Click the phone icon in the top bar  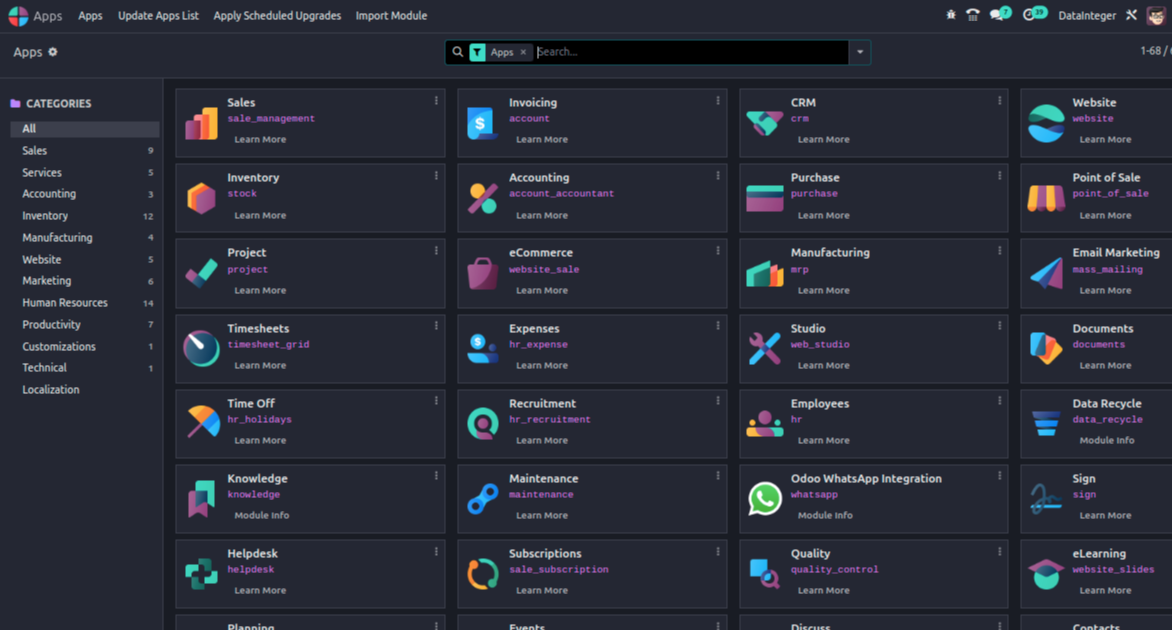point(974,15)
